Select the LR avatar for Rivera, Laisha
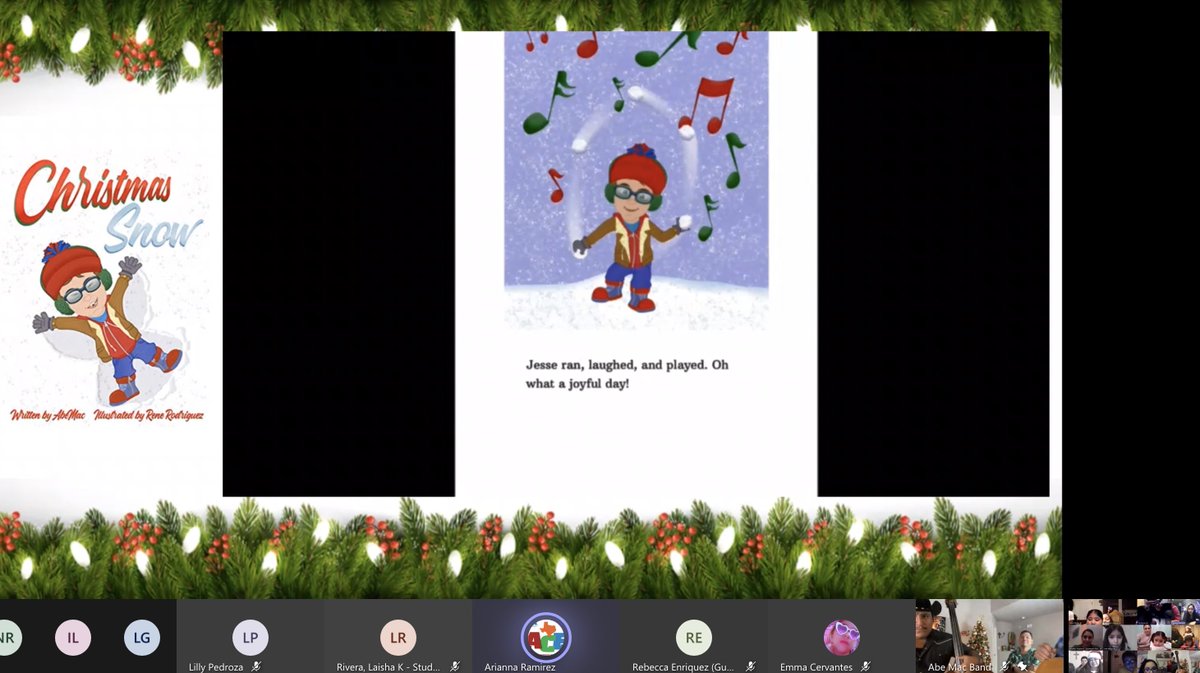This screenshot has height=673, width=1200. pos(398,637)
